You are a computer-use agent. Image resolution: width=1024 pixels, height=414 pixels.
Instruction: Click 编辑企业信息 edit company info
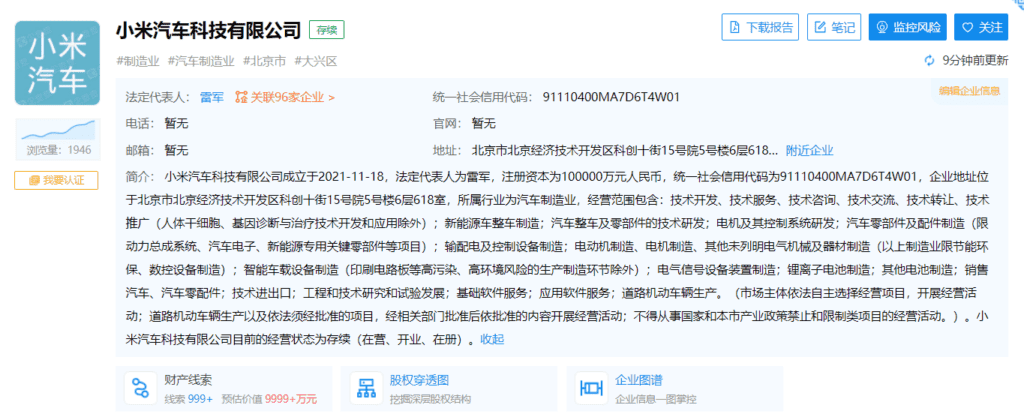point(969,91)
